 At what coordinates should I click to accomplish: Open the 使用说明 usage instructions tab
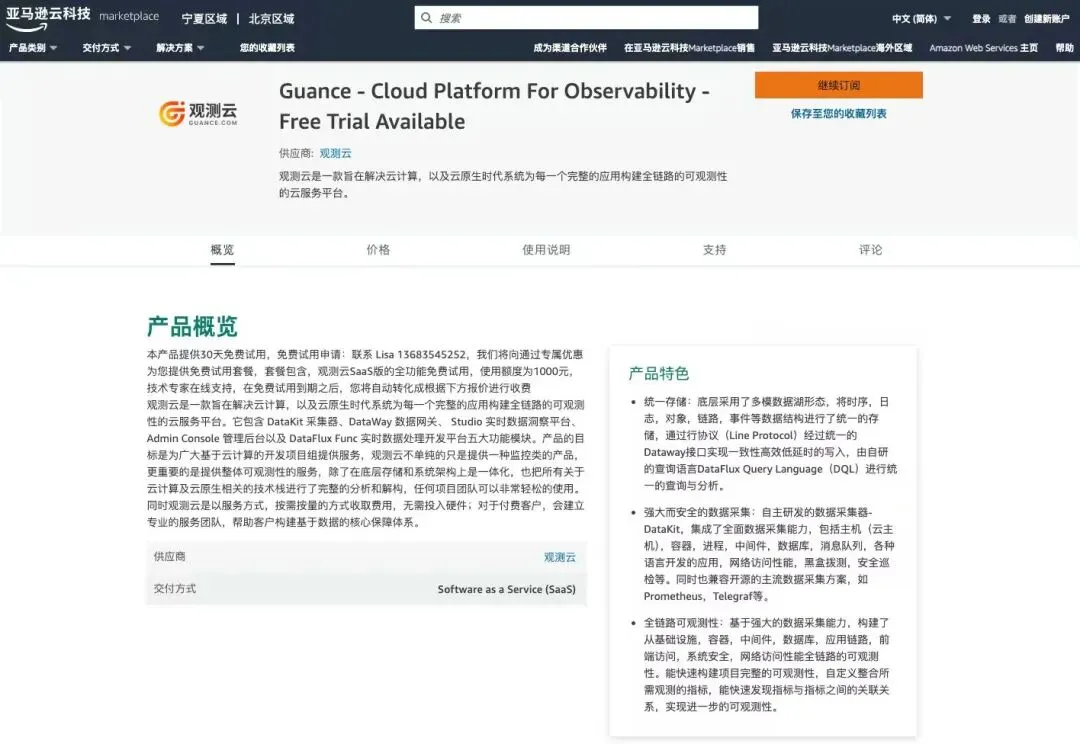(x=545, y=251)
